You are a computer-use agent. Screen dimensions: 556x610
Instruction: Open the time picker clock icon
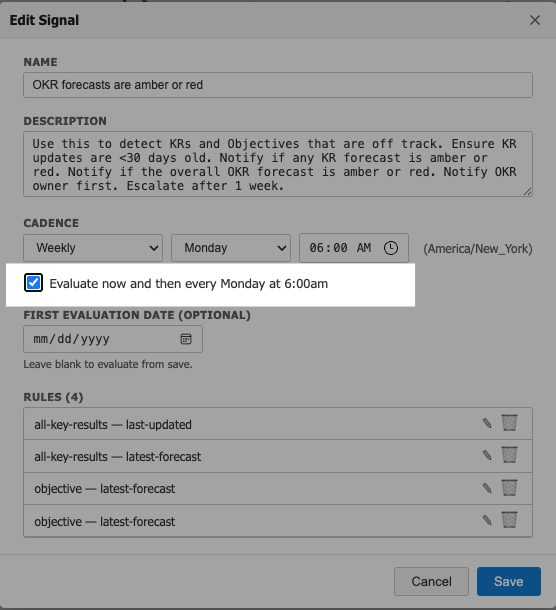391,248
